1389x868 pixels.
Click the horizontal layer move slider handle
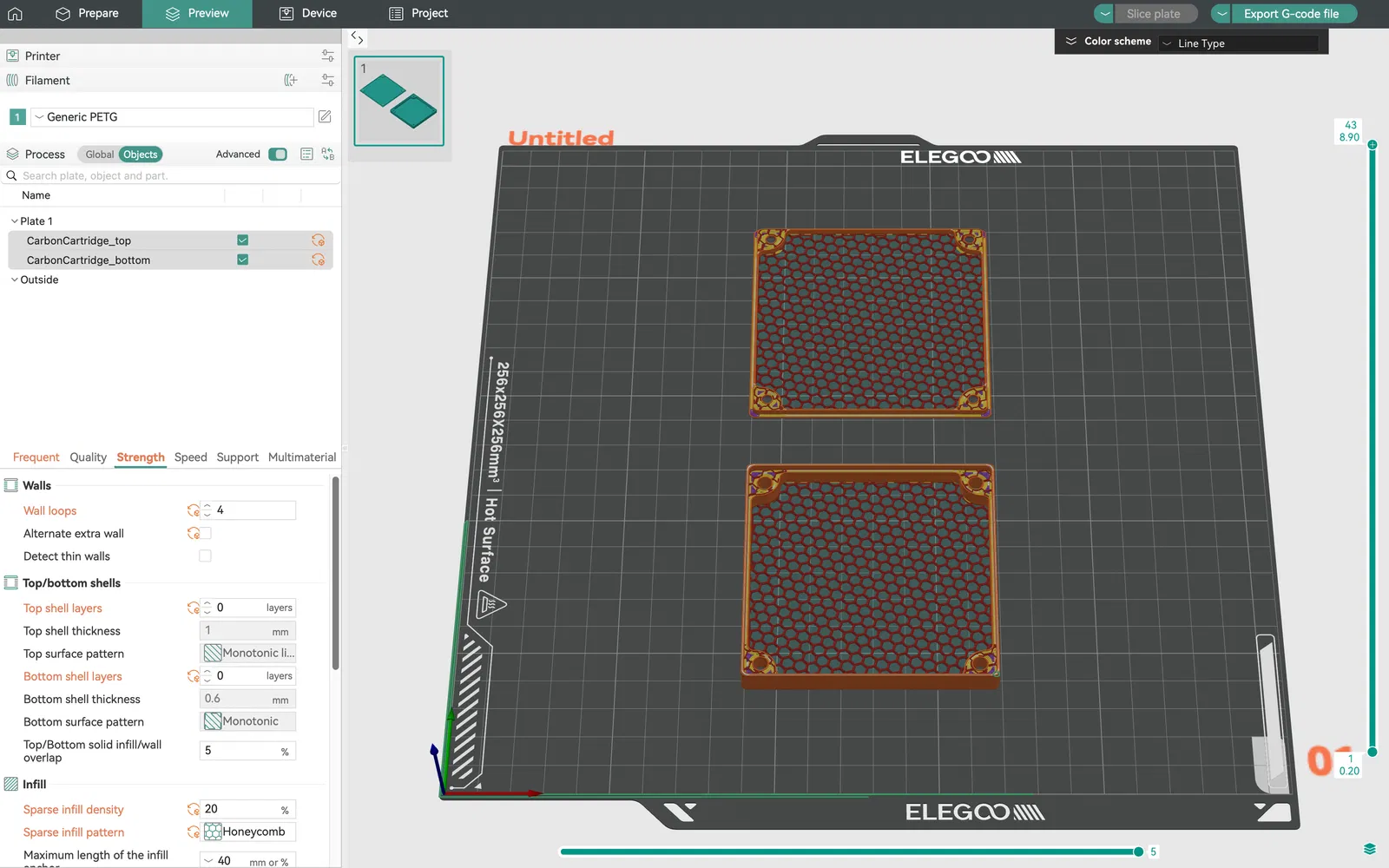pos(1138,852)
